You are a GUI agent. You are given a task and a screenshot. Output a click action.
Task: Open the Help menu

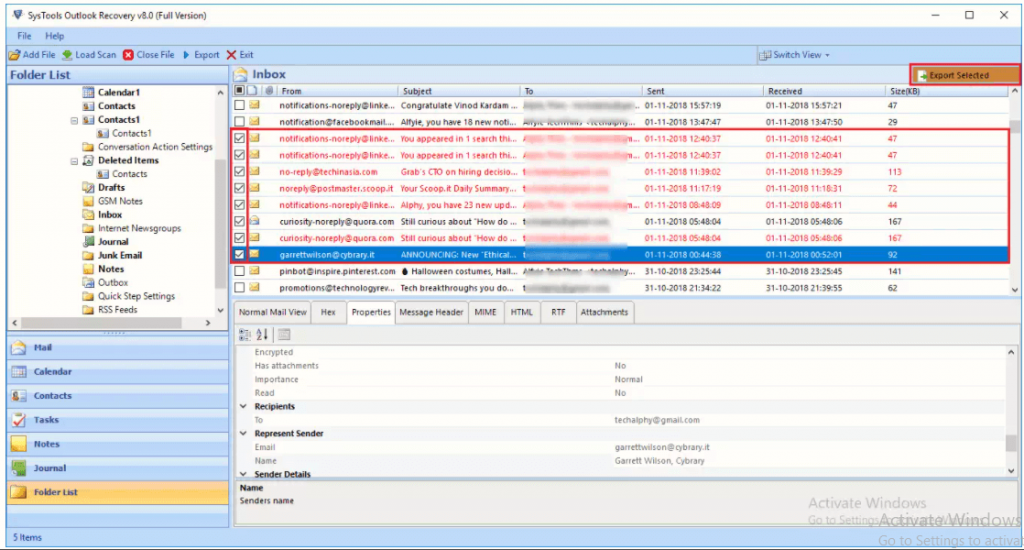coord(55,36)
